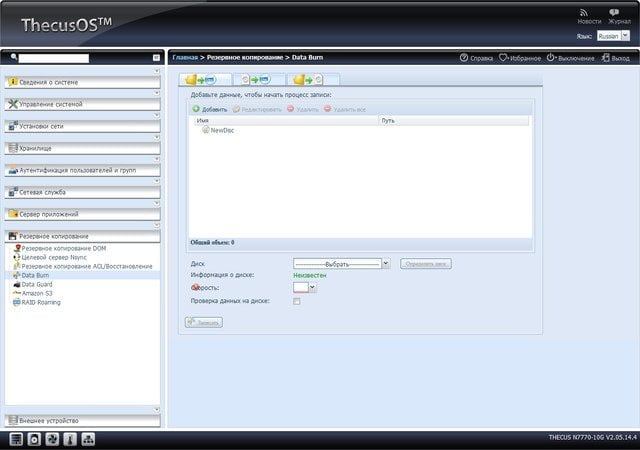Select Data Guard in the backup menu
The width and height of the screenshot is (640, 450).
[x=37, y=284]
